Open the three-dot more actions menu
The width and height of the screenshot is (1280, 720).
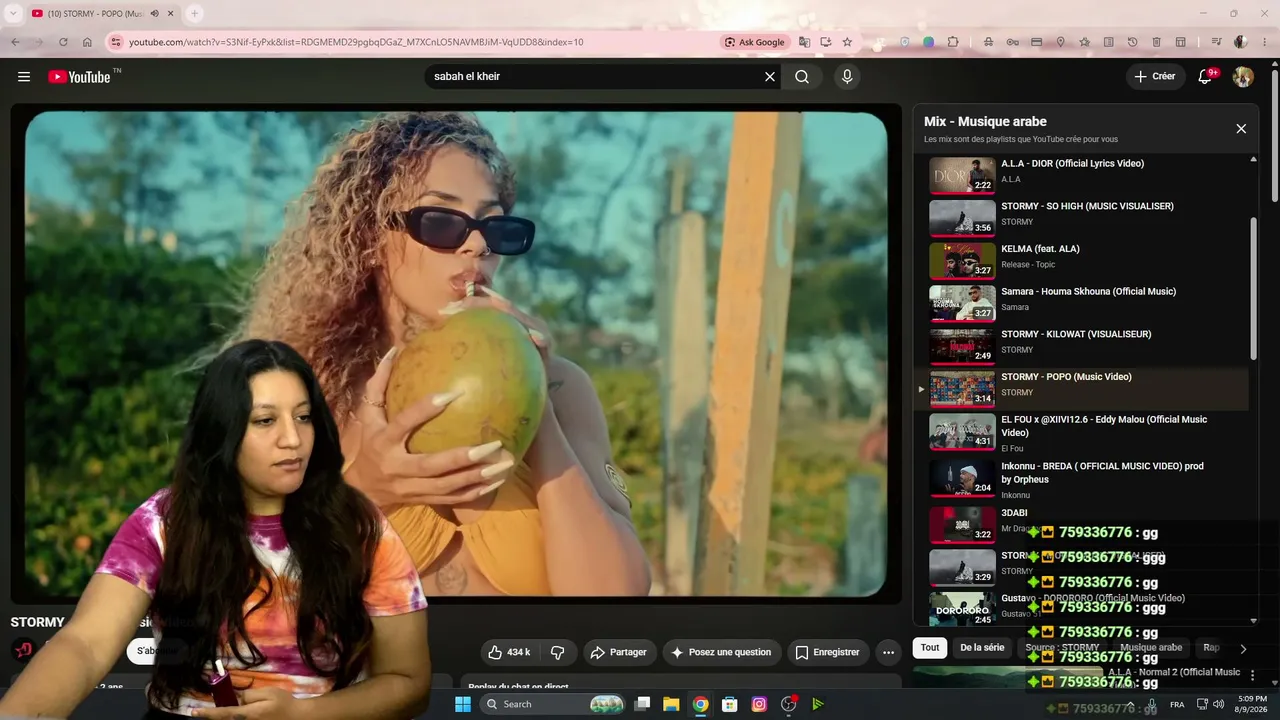tap(888, 652)
